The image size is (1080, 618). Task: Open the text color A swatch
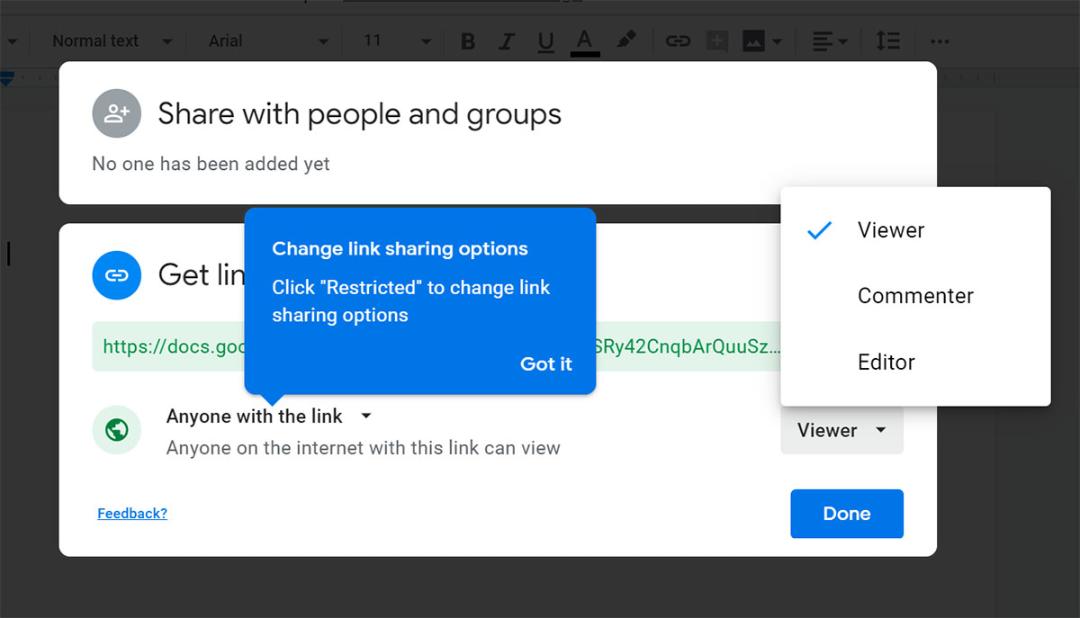point(585,41)
